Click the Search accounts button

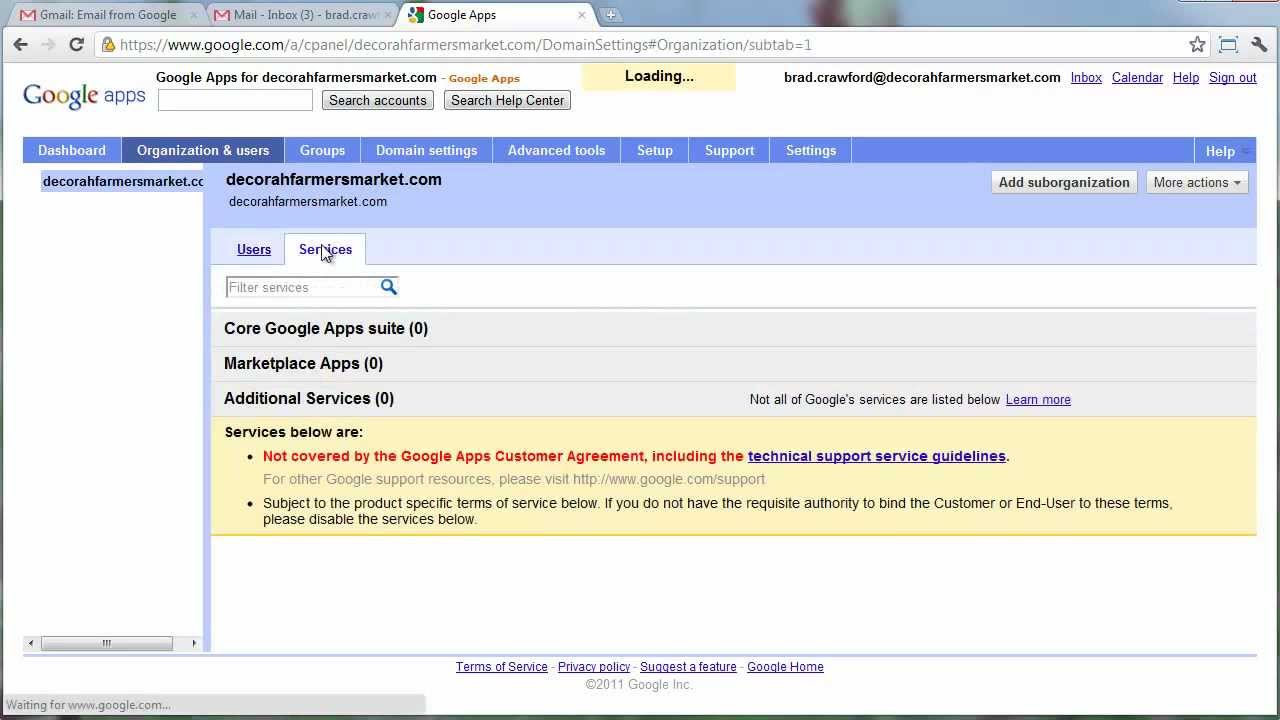click(378, 100)
